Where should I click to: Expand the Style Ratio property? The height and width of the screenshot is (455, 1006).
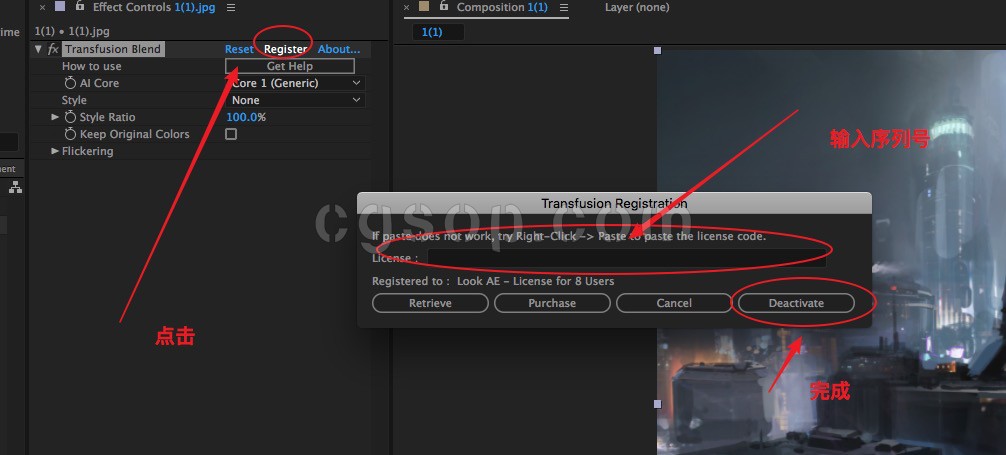[x=55, y=117]
